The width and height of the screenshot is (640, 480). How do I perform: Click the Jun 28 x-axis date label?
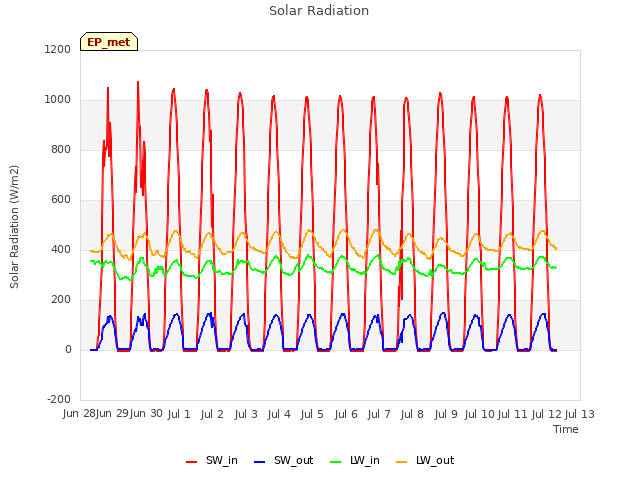point(79,414)
